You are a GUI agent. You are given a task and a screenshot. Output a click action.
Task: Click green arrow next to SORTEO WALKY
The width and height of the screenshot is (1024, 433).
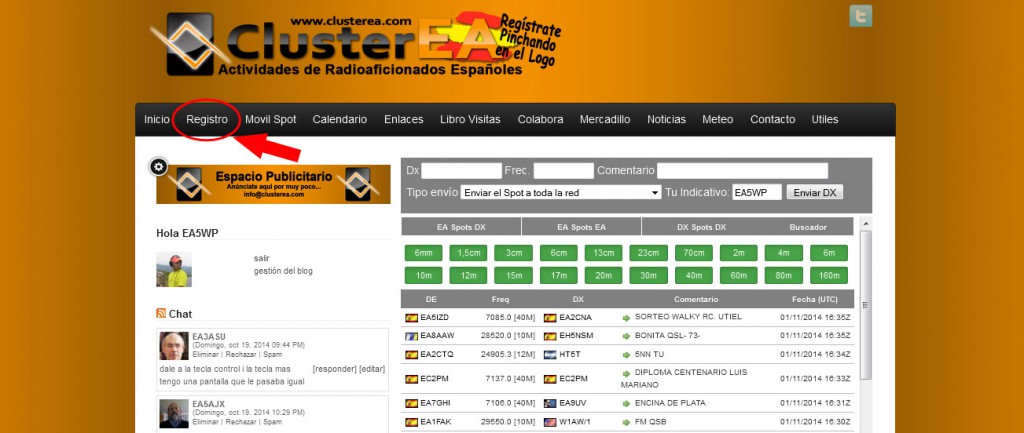626,317
